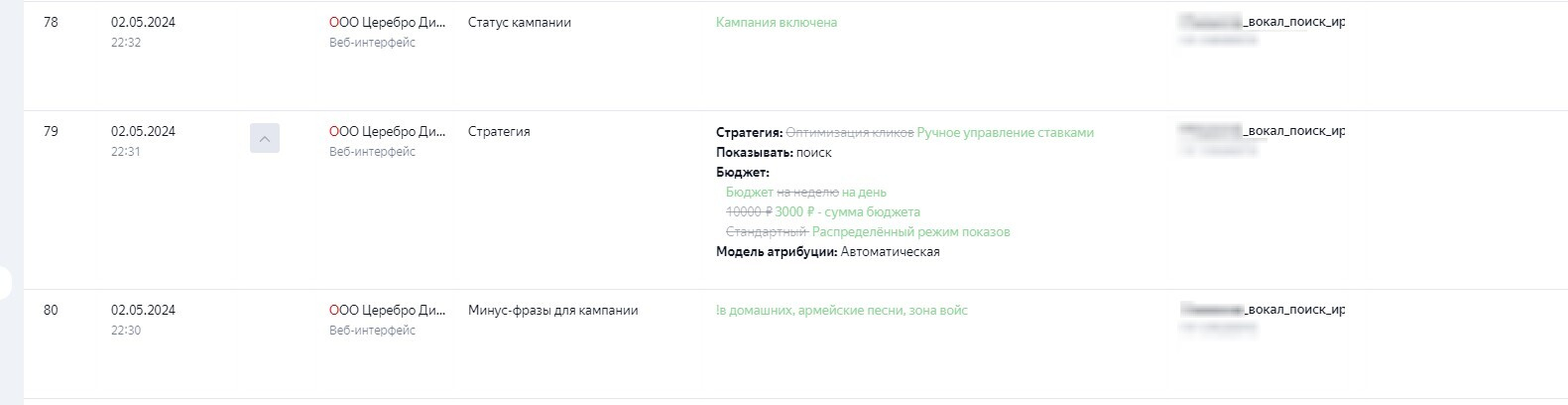
Task: Click the "Бюджет на день" change line
Action: coord(805,193)
